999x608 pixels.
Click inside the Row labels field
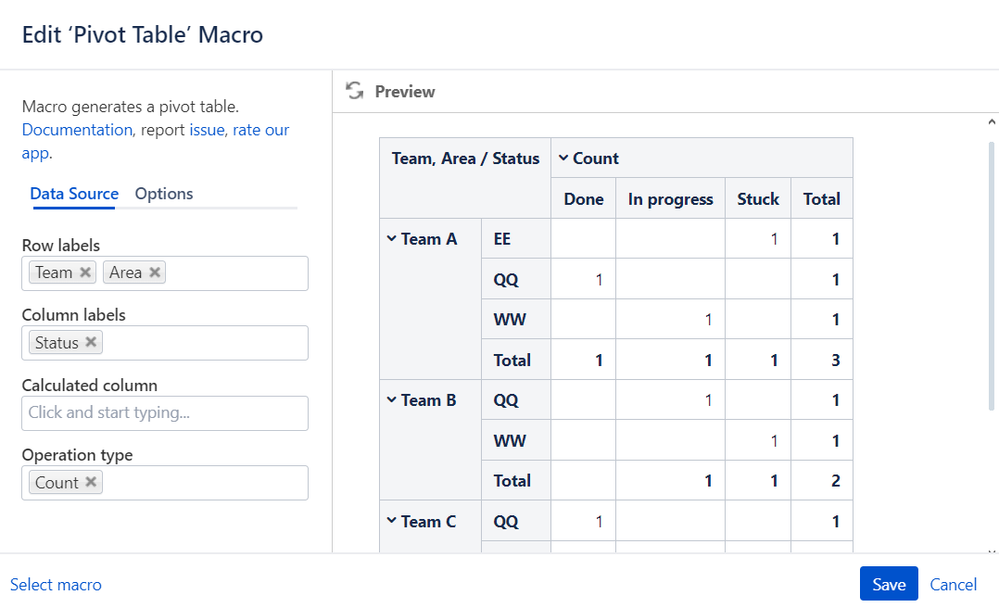(235, 273)
